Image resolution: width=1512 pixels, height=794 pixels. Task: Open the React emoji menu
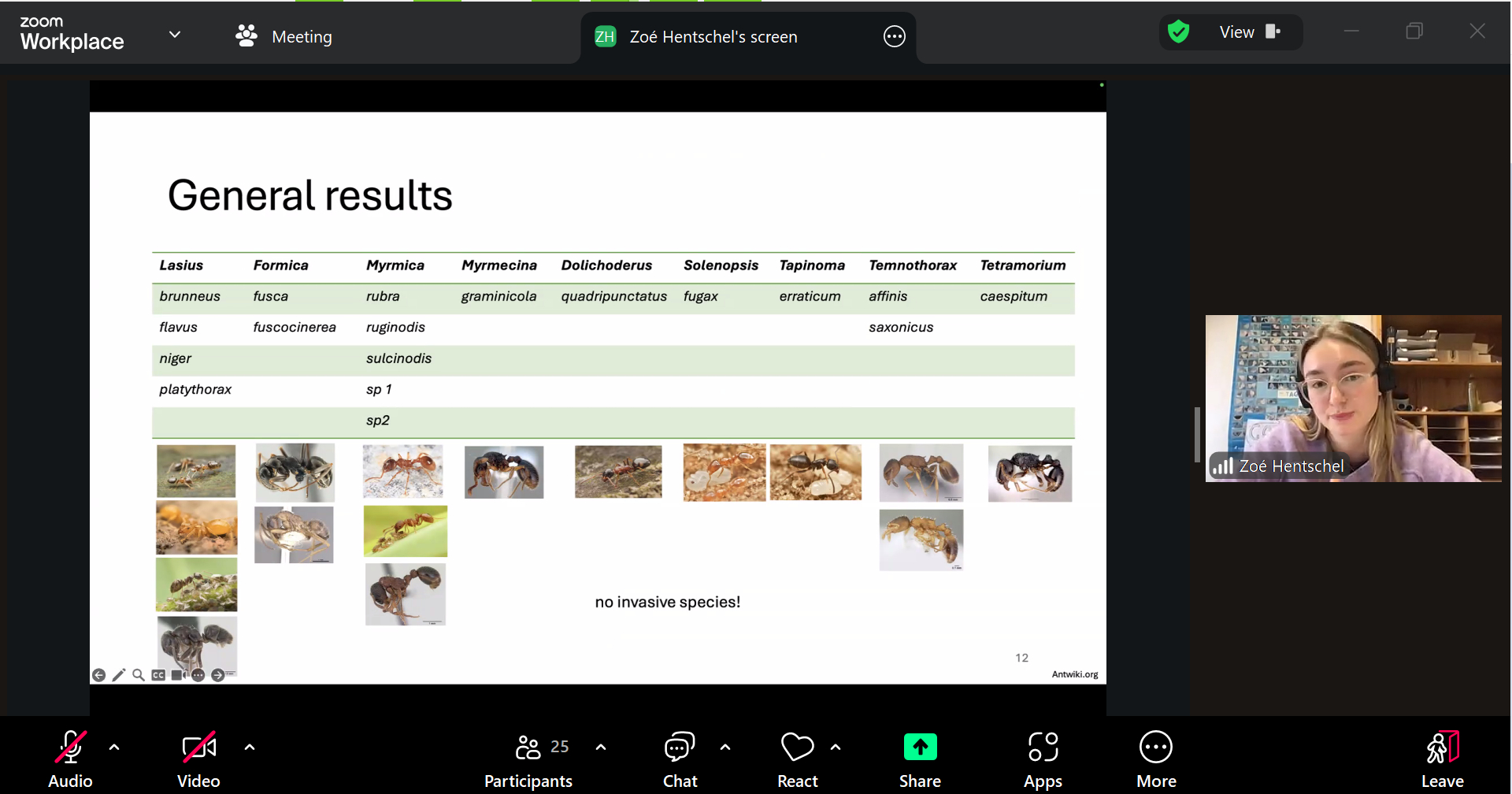coord(797,758)
